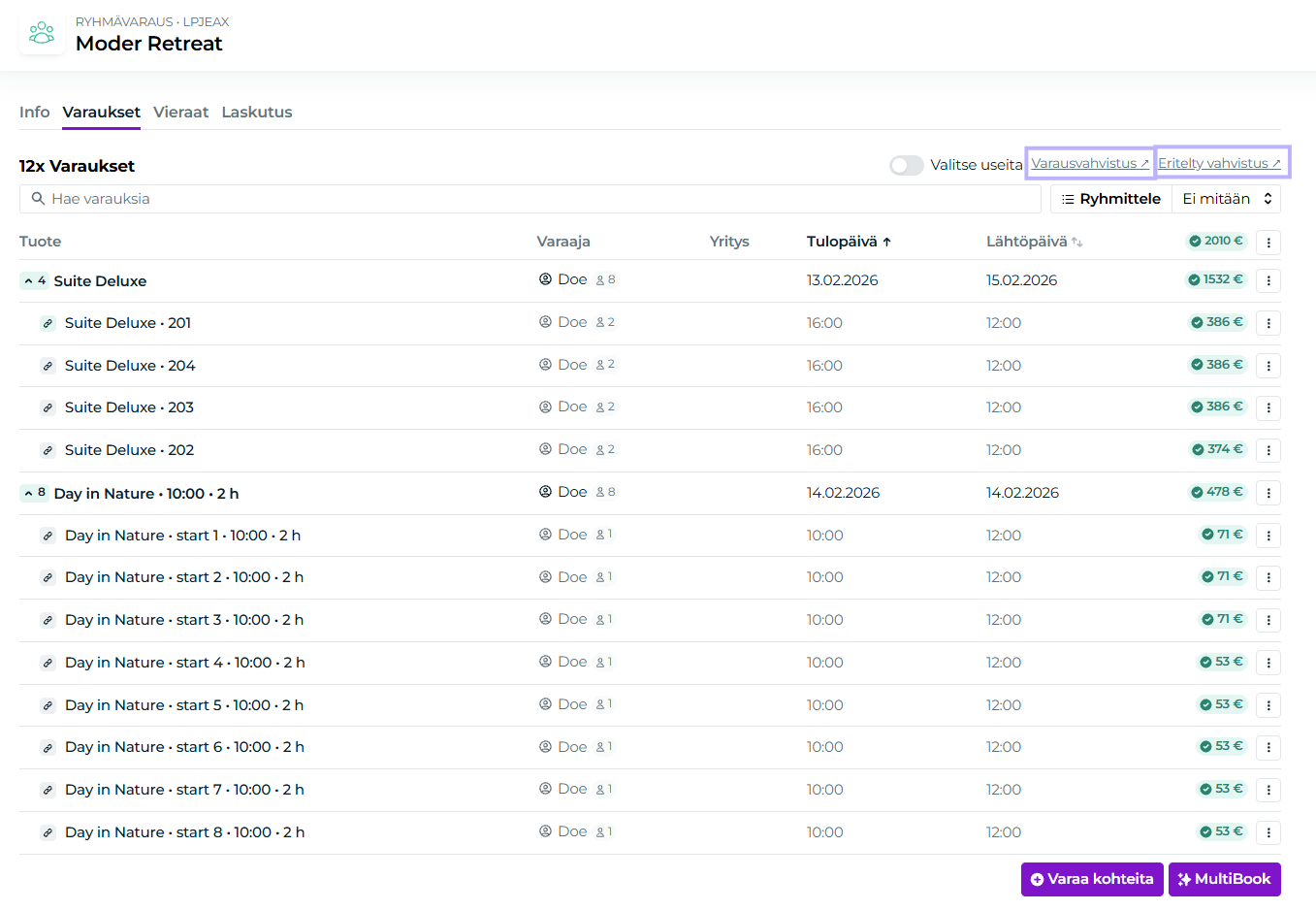The width and height of the screenshot is (1316, 911).
Task: Click link icon beside Day in Nature start 3
Action: pos(48,620)
